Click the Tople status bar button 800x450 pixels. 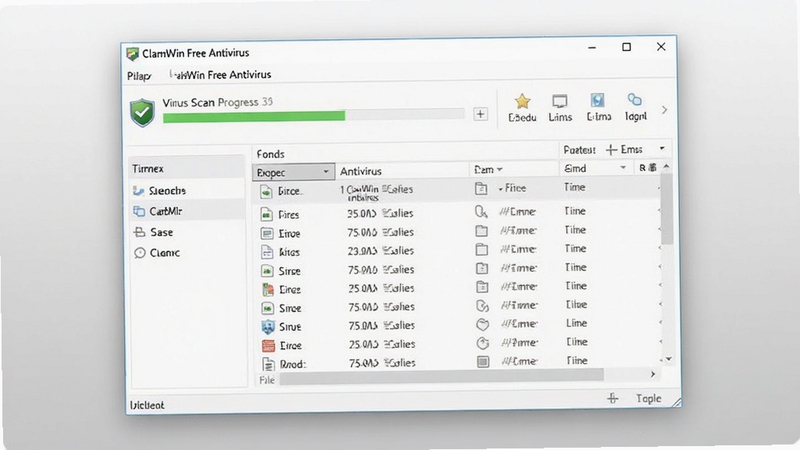point(648,398)
